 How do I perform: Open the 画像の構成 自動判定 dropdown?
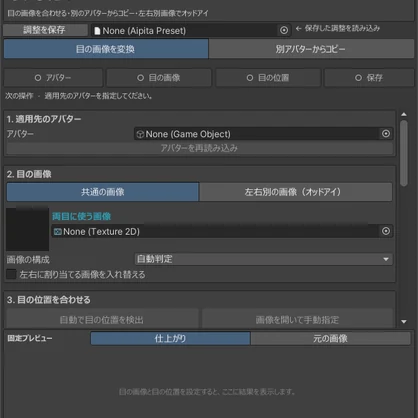coord(263,259)
